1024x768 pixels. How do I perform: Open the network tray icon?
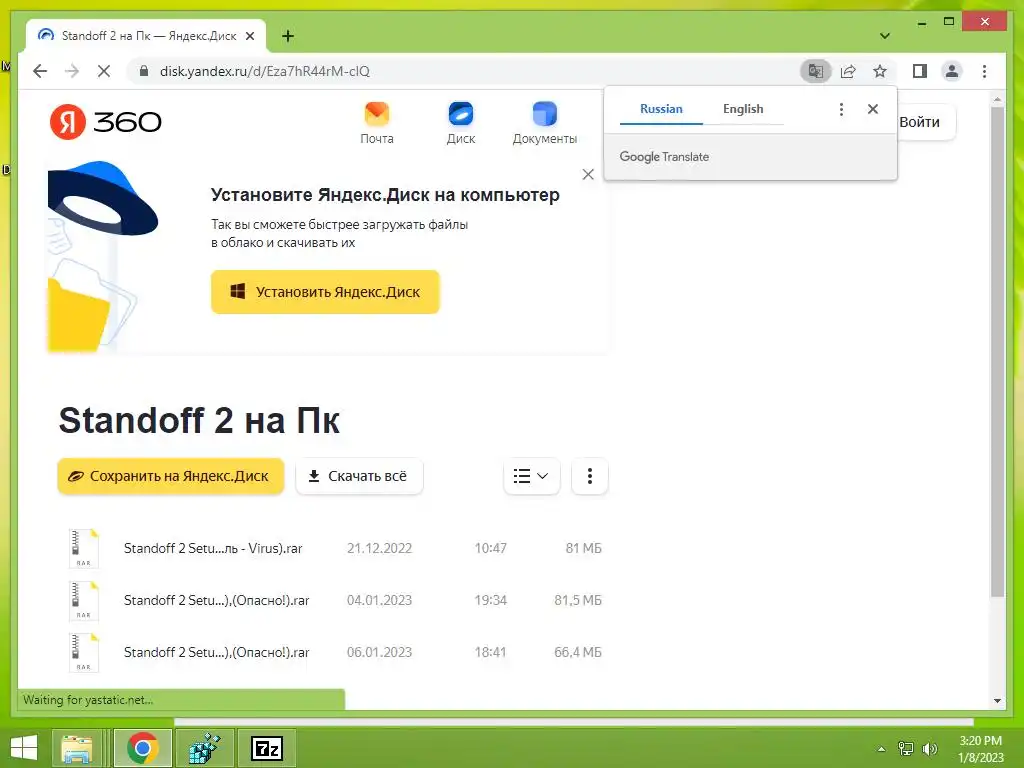905,748
